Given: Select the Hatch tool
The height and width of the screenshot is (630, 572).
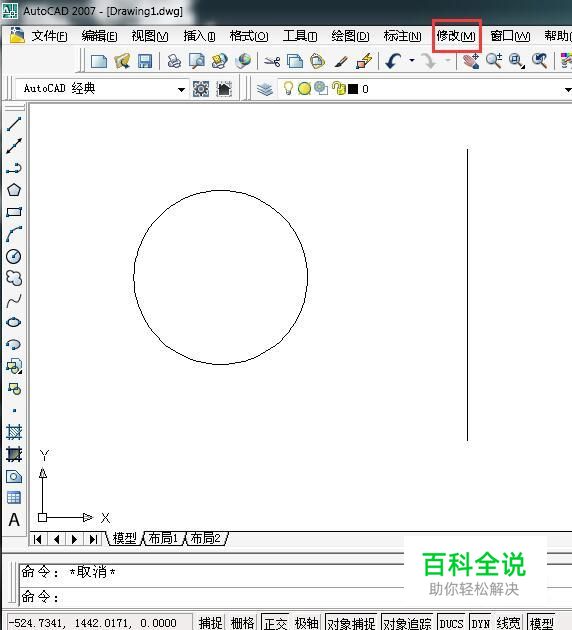Looking at the screenshot, I should coord(14,432).
